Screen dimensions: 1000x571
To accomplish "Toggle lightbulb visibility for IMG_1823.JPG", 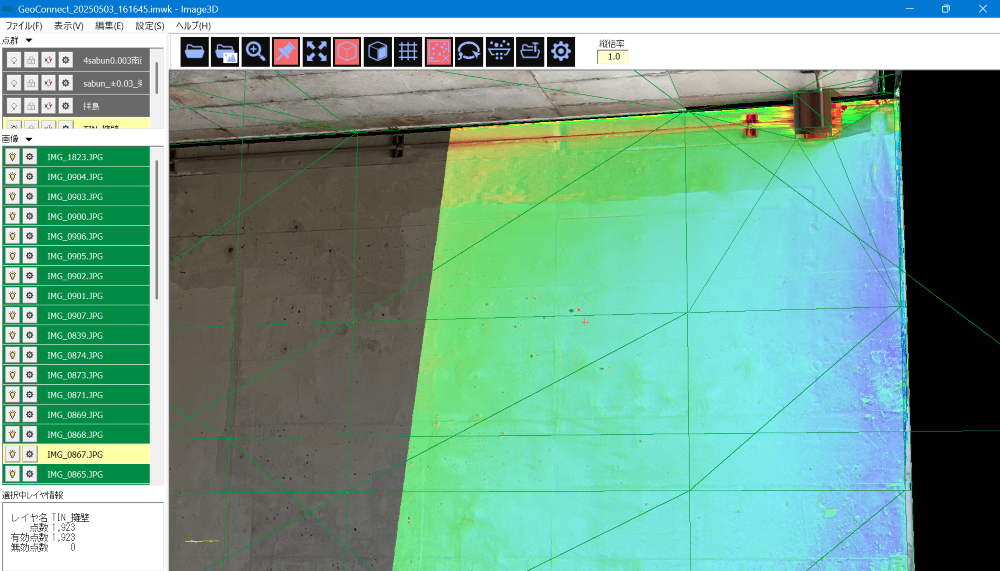I will [x=13, y=157].
